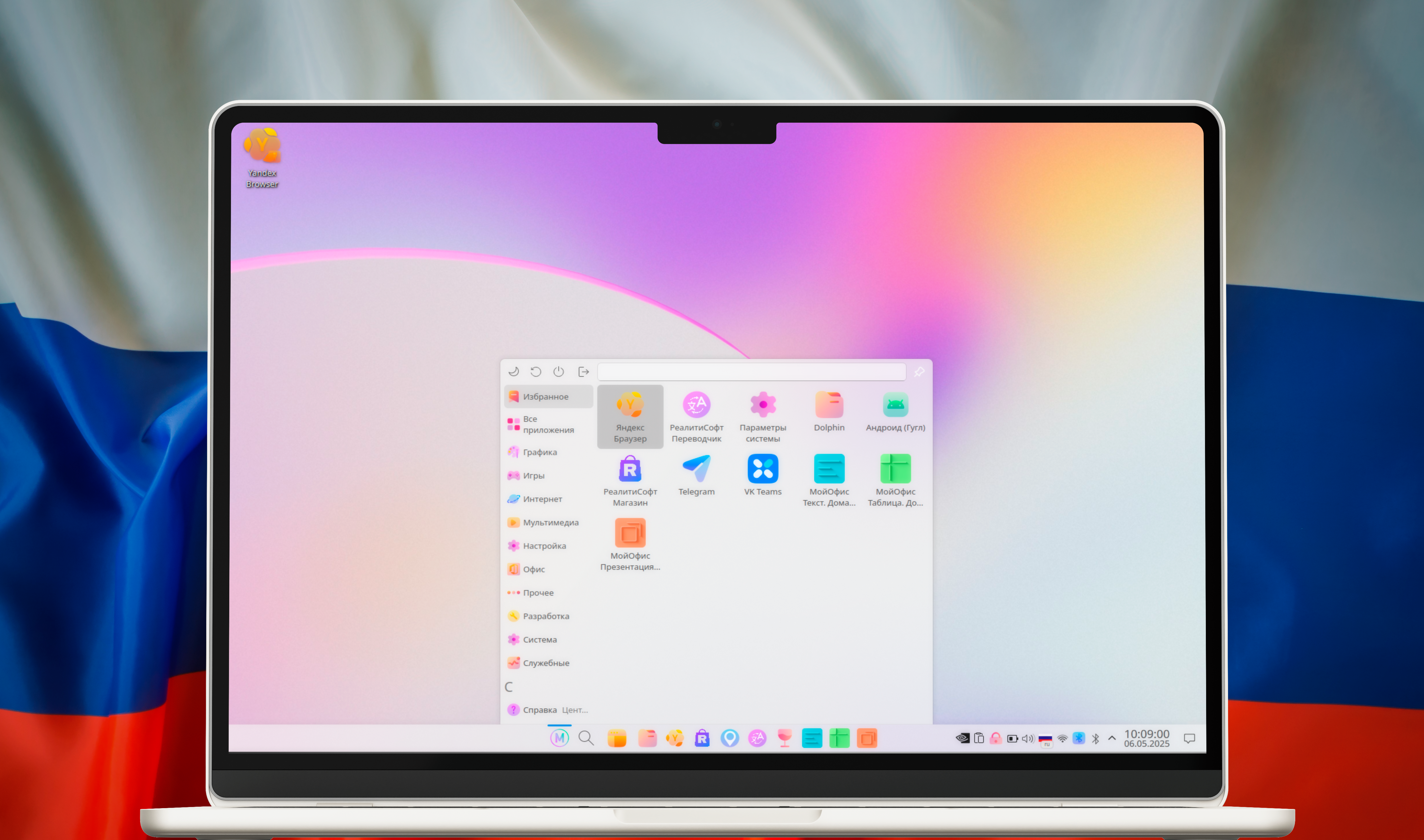Click the log out icon in launcher

(583, 372)
